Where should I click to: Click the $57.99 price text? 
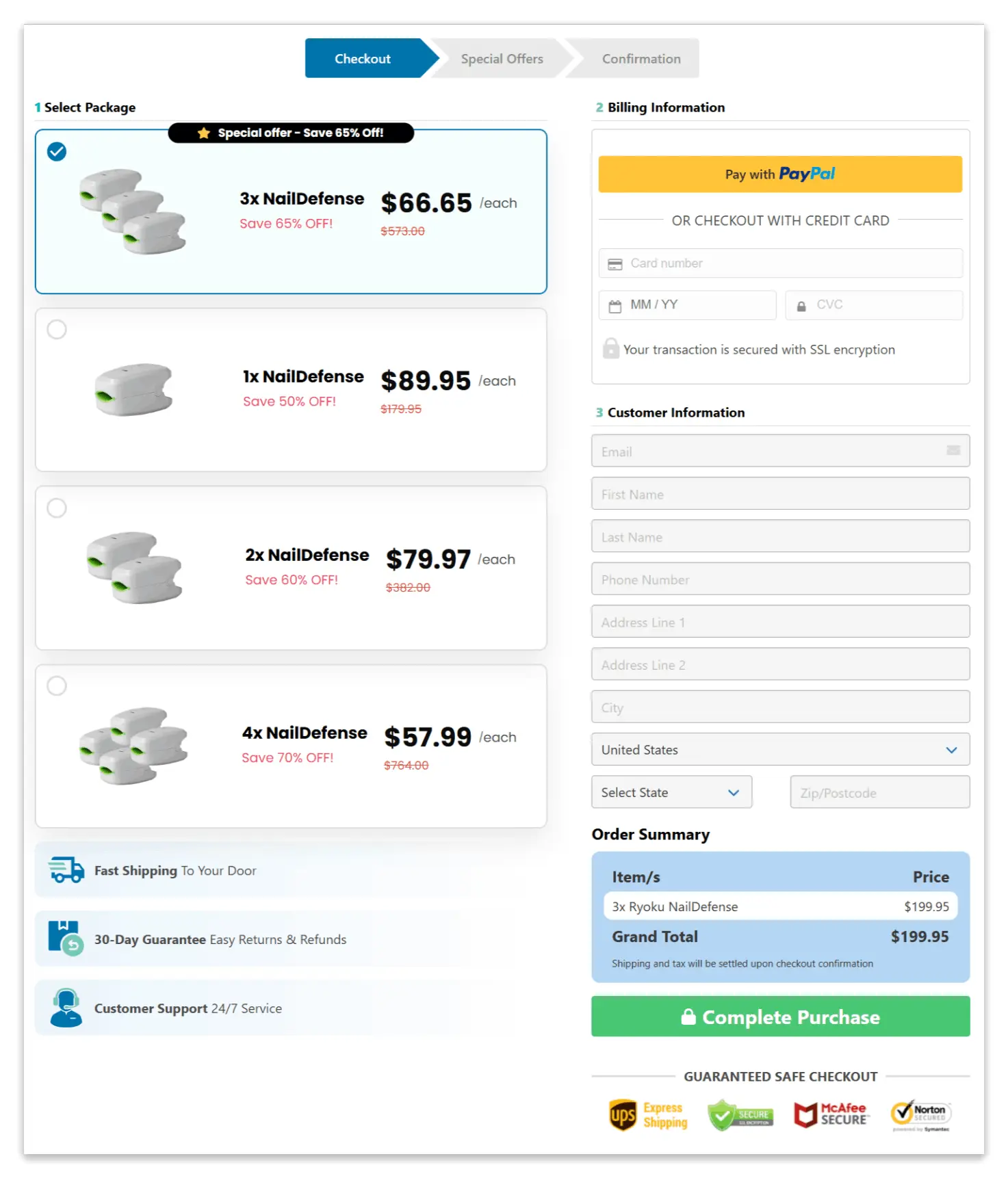click(428, 737)
